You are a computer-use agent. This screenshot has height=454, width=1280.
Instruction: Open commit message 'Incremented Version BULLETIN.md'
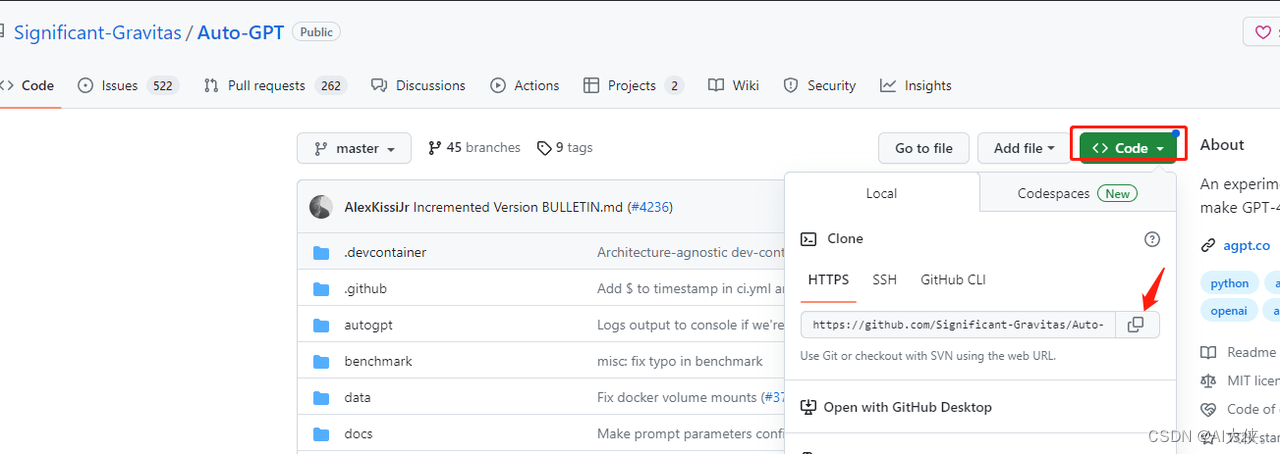(x=519, y=207)
